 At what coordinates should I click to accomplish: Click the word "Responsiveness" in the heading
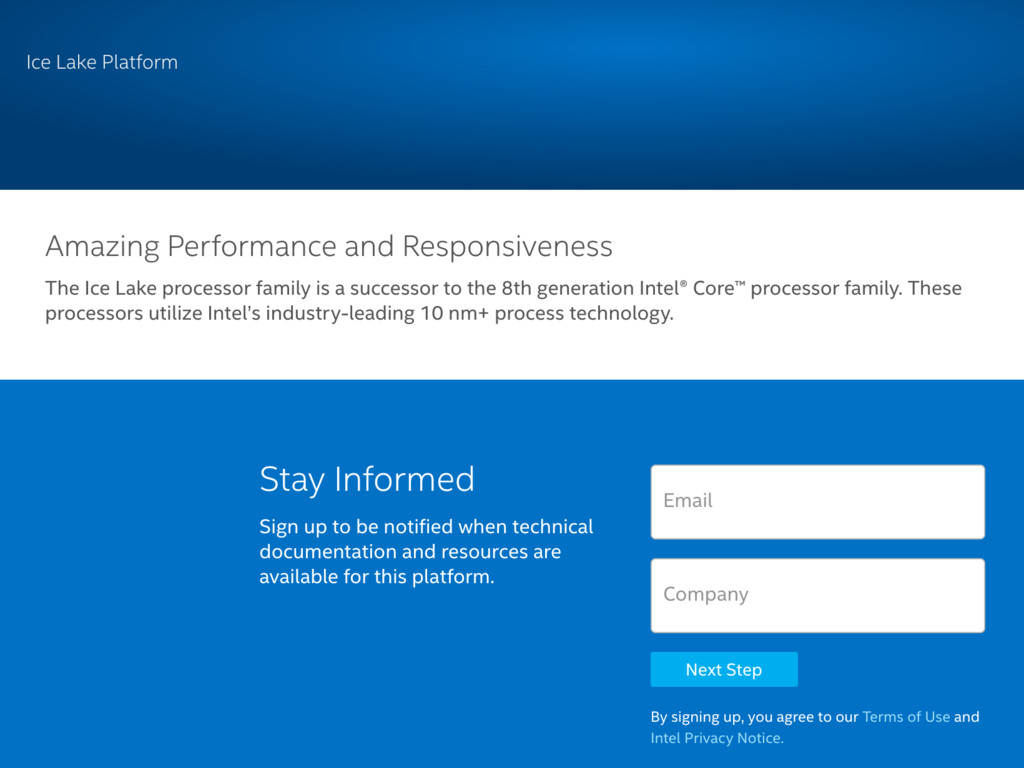[x=507, y=246]
